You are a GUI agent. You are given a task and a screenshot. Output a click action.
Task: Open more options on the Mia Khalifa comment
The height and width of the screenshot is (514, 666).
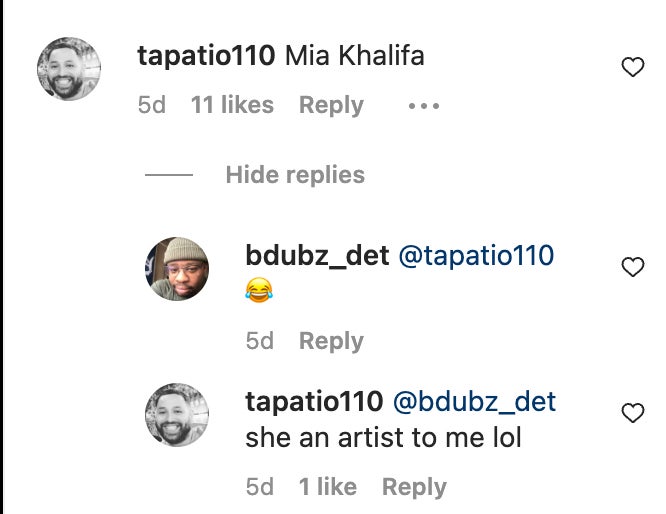coord(424,106)
